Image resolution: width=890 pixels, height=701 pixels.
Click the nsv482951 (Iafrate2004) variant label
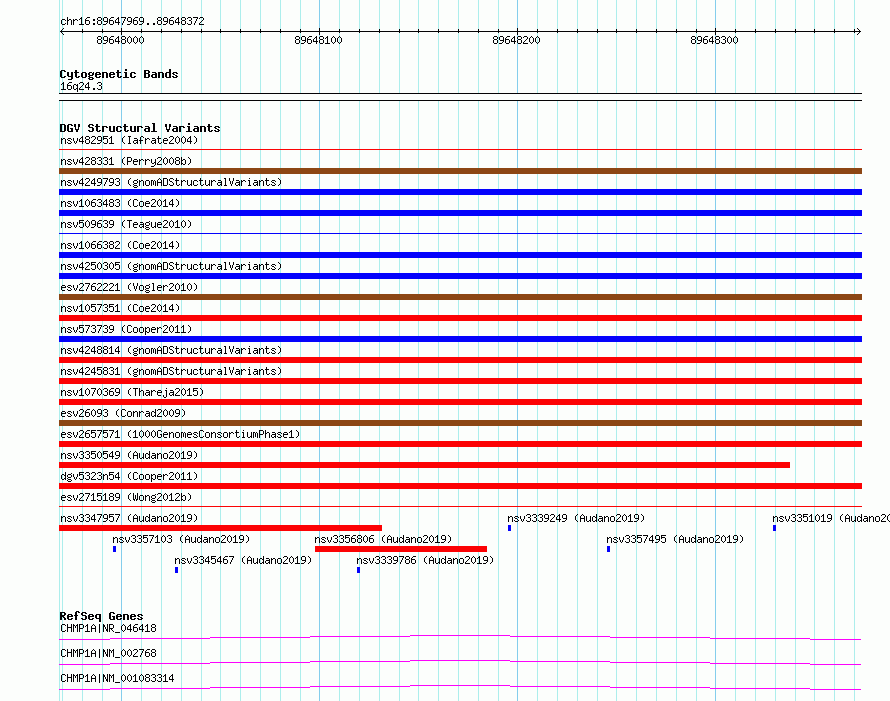(x=129, y=140)
